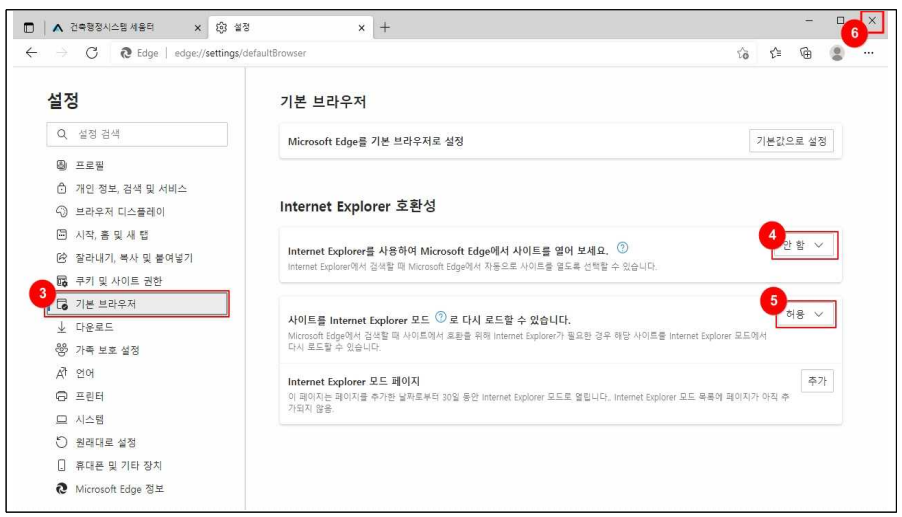Focus the 설정 검색 search box
Viewport: 902px width, 517px height.
point(137,134)
